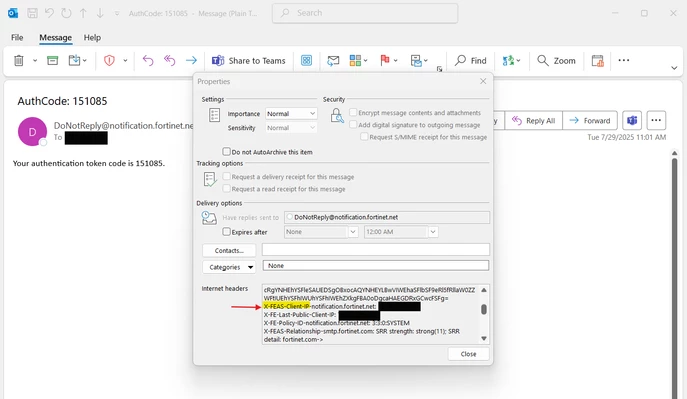The height and width of the screenshot is (399, 687).
Task: Click the Translate icon in ribbon
Action: coord(508,60)
